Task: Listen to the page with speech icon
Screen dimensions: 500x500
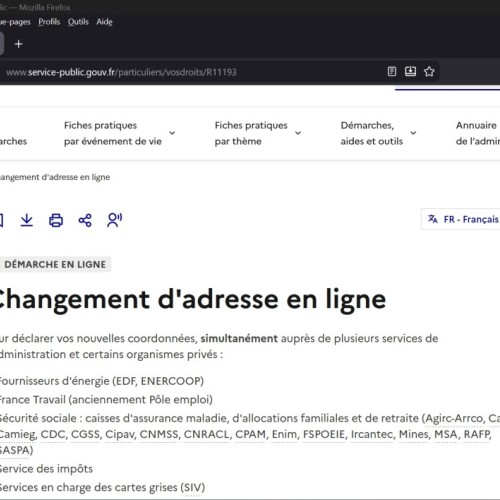Action: pyautogui.click(x=114, y=220)
